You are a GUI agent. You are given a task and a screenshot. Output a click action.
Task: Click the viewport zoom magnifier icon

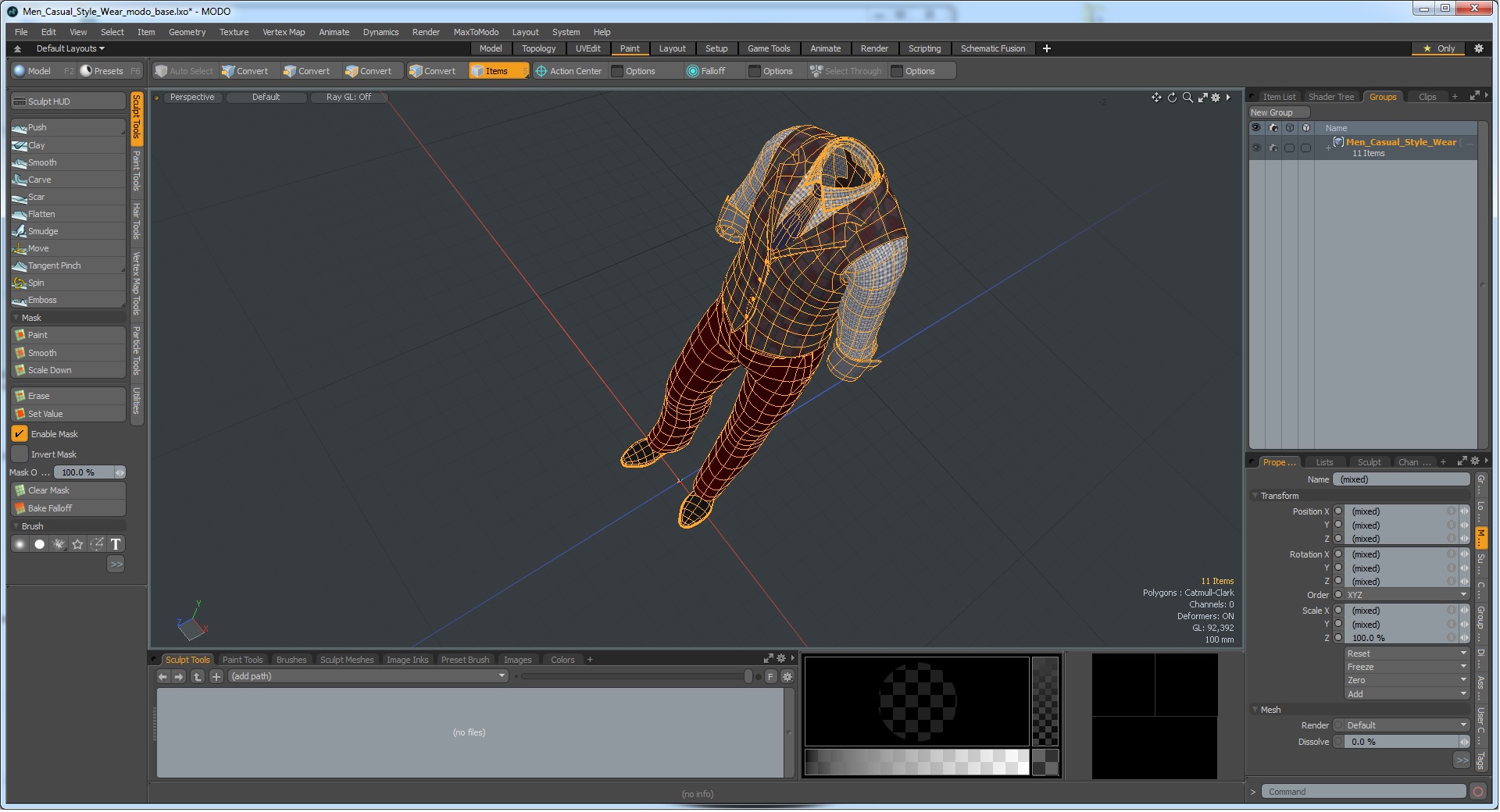tap(1187, 98)
